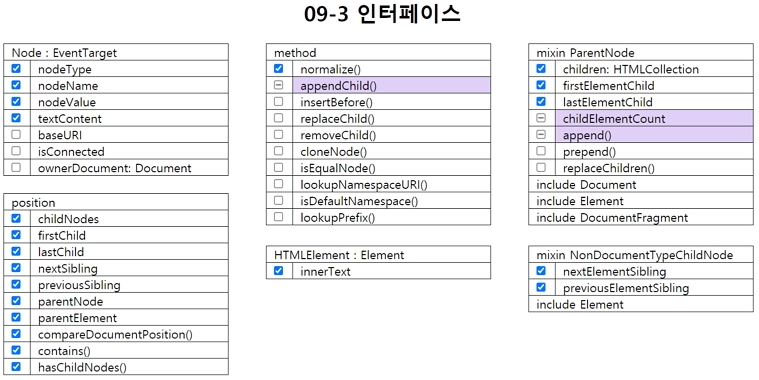Uncheck the innerText checkbox

pos(278,271)
